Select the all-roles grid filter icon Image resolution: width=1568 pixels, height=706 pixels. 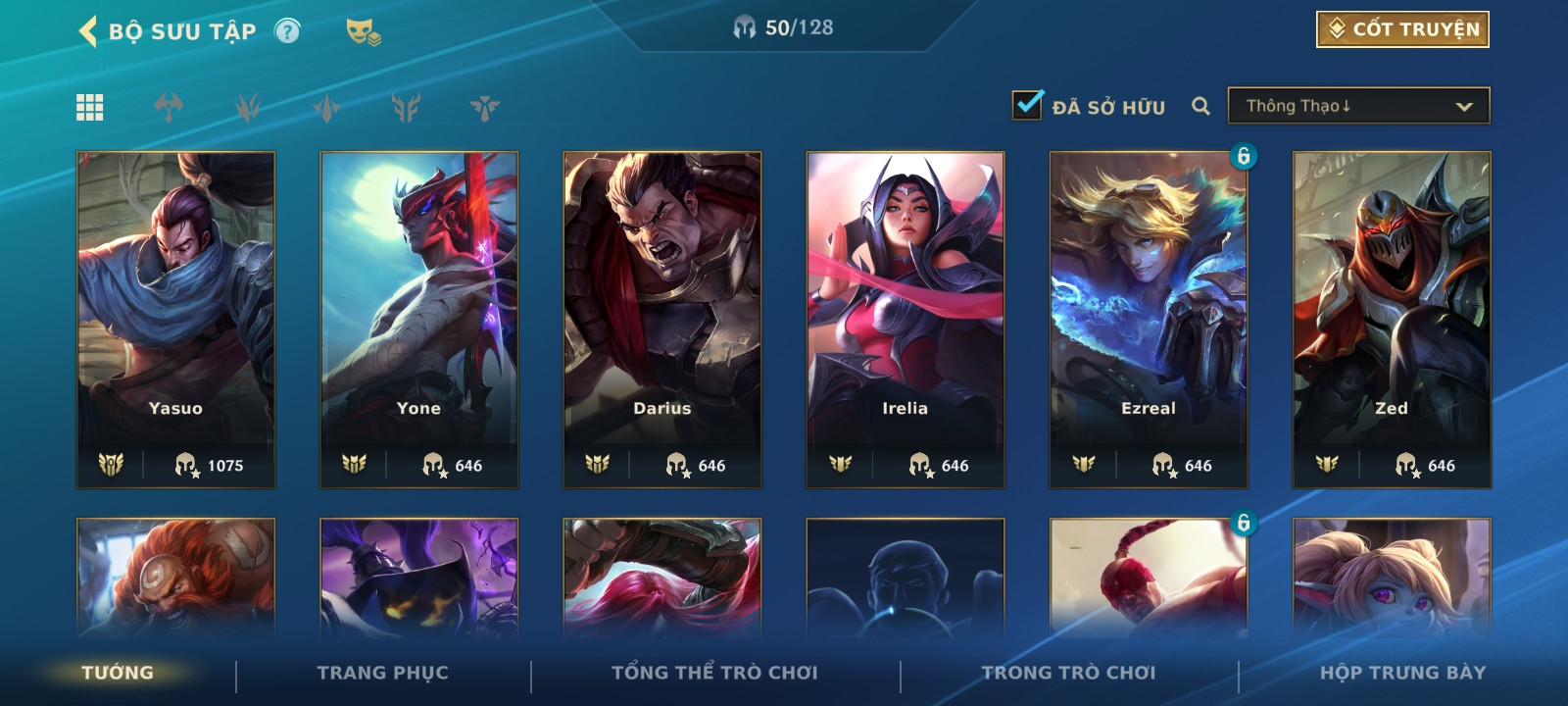coord(90,107)
